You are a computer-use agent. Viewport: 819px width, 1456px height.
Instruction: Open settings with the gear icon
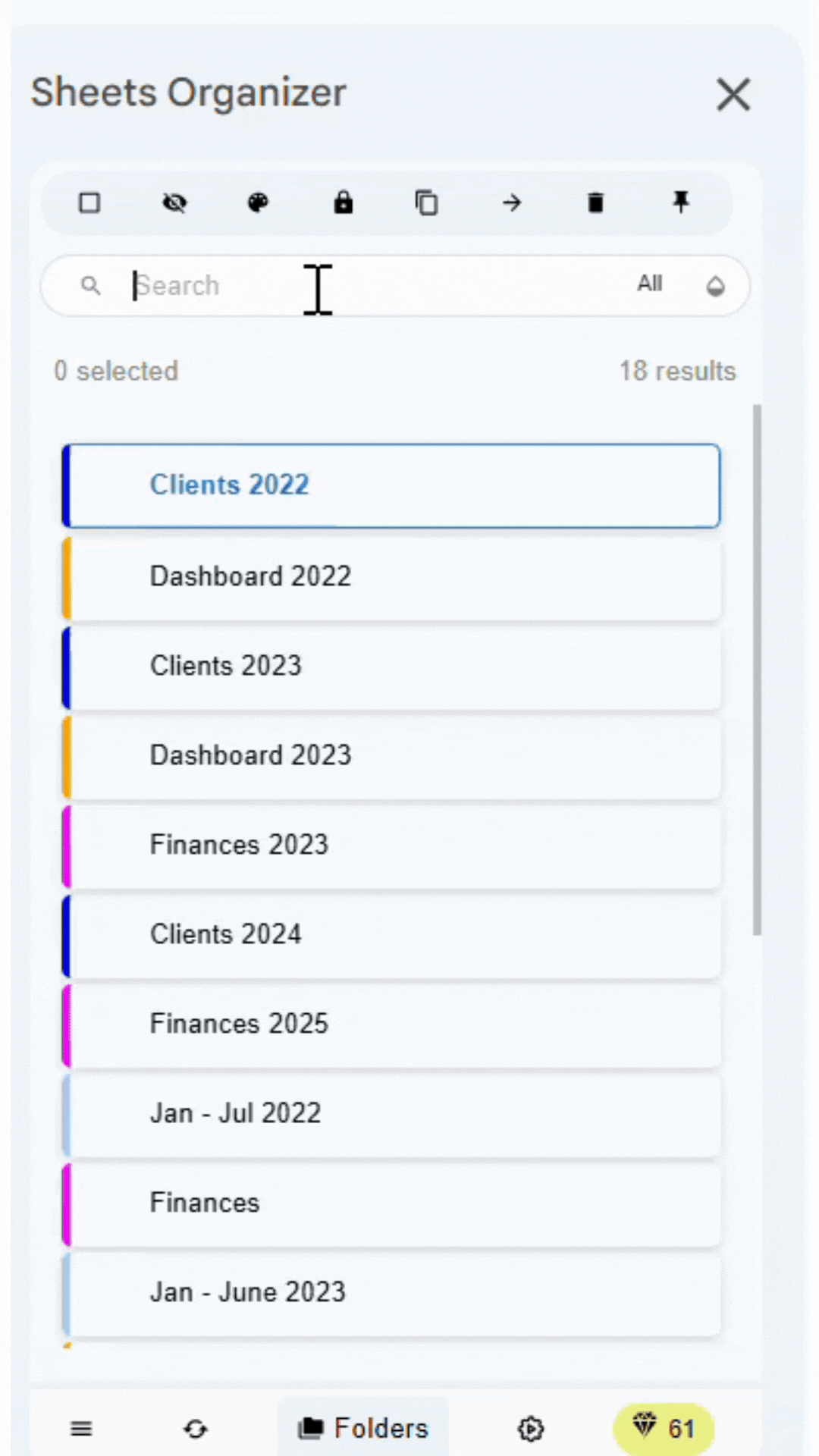click(530, 1429)
